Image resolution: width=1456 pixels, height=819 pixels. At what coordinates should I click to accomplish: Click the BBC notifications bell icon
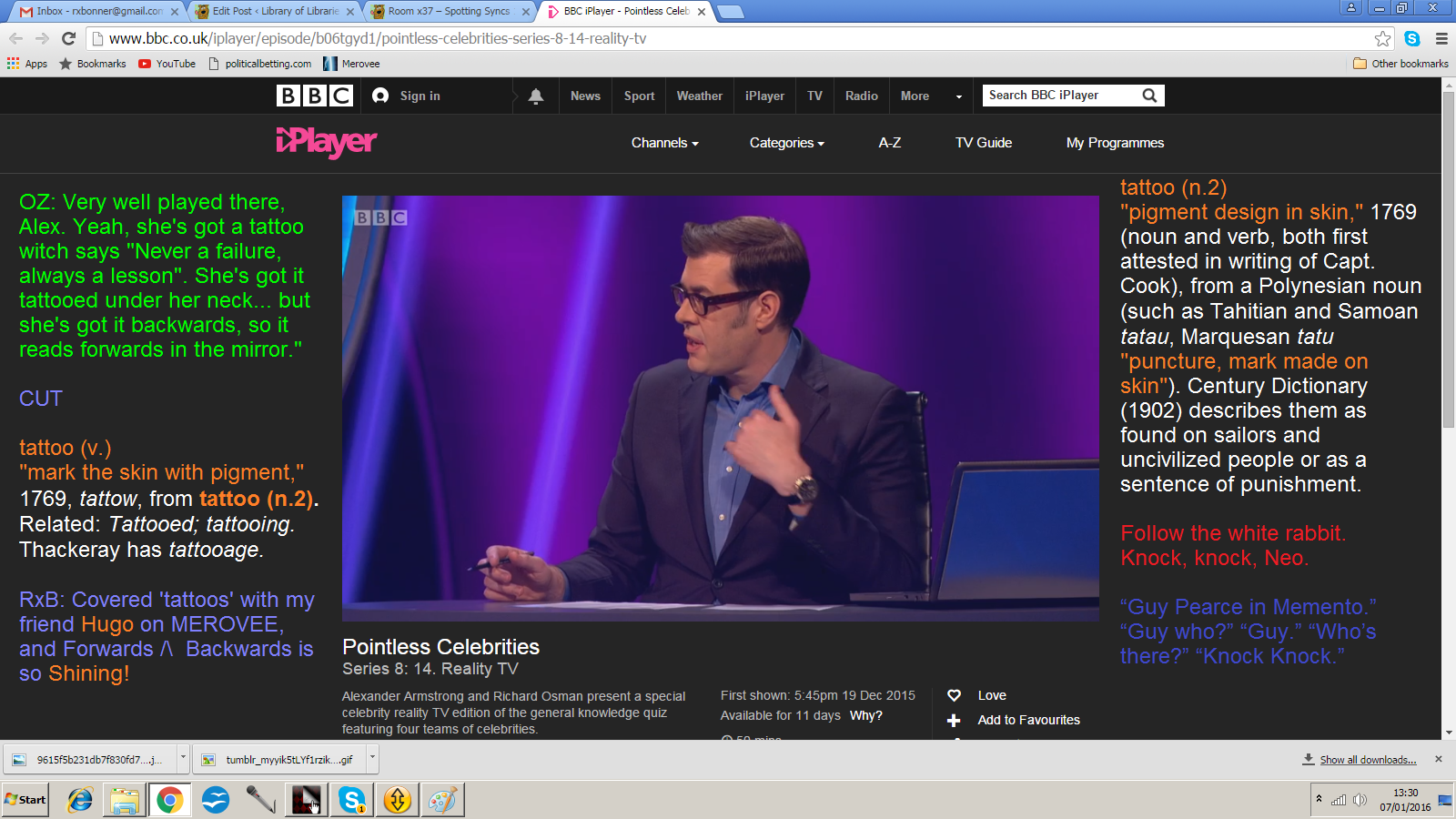(x=536, y=96)
